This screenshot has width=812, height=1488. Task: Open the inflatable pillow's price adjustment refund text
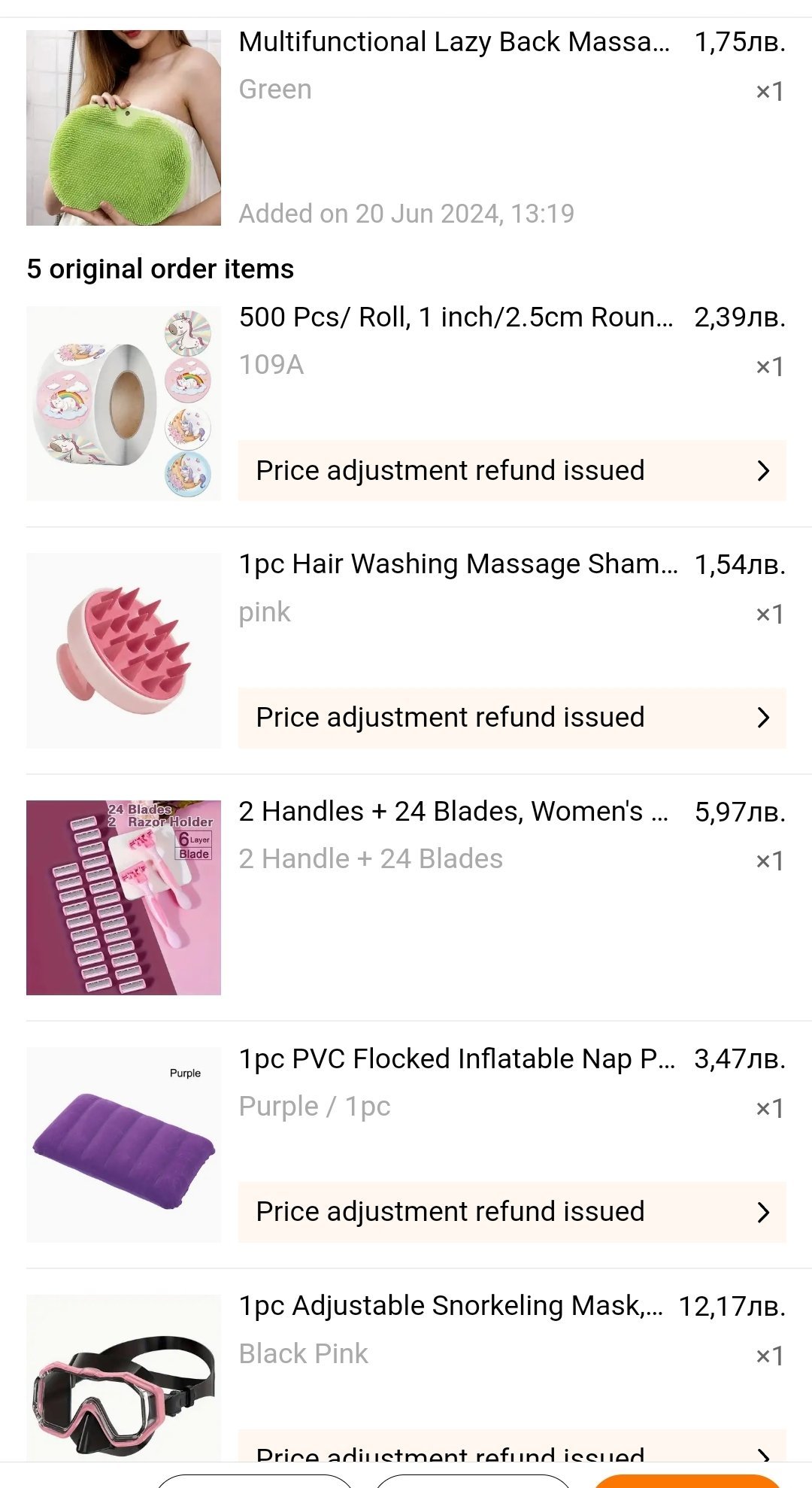point(450,1212)
